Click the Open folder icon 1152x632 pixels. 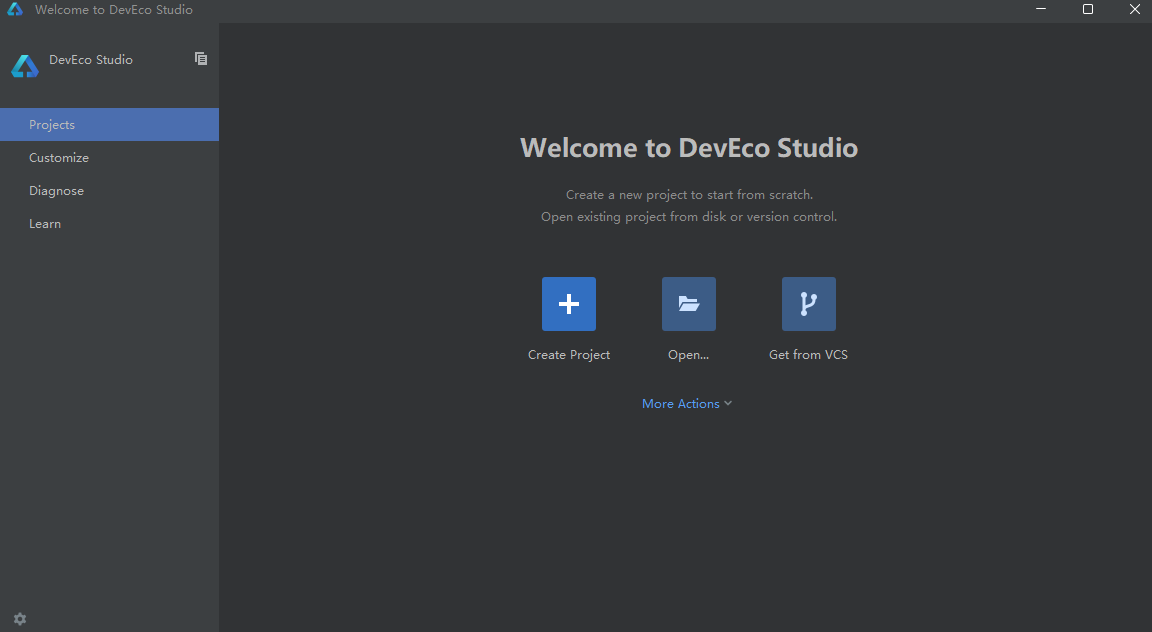(x=688, y=303)
